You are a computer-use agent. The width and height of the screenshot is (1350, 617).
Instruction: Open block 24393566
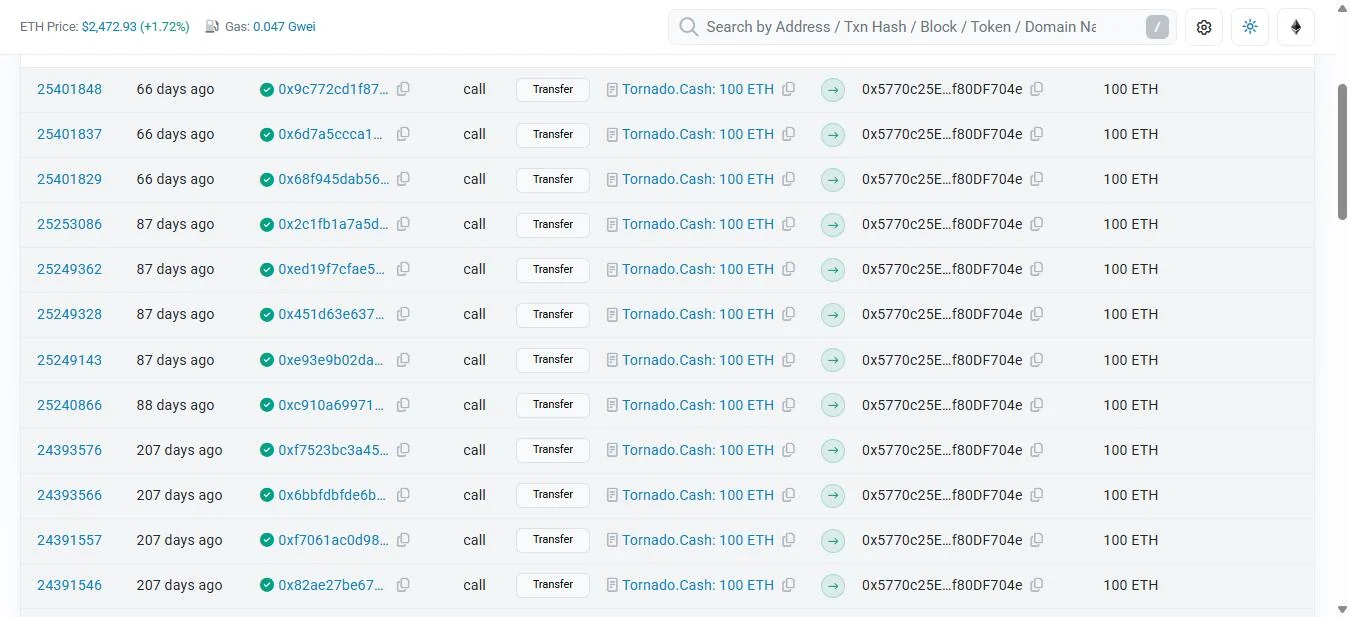tap(69, 495)
